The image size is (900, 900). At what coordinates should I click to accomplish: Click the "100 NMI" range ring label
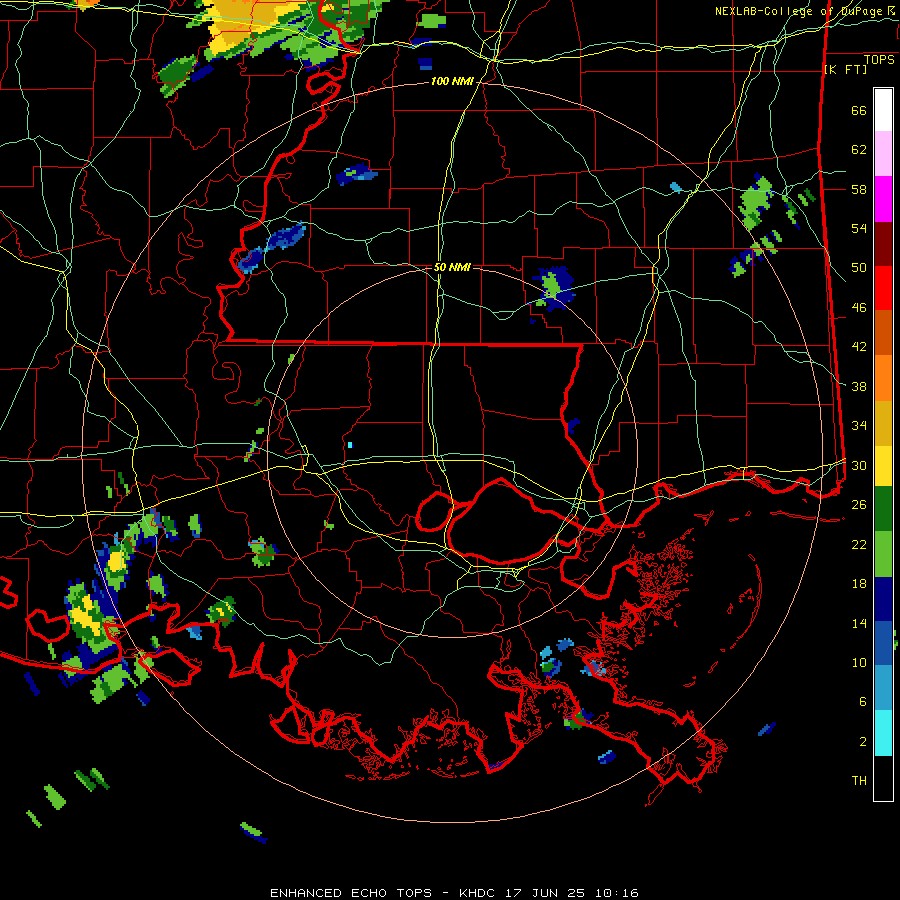(452, 82)
